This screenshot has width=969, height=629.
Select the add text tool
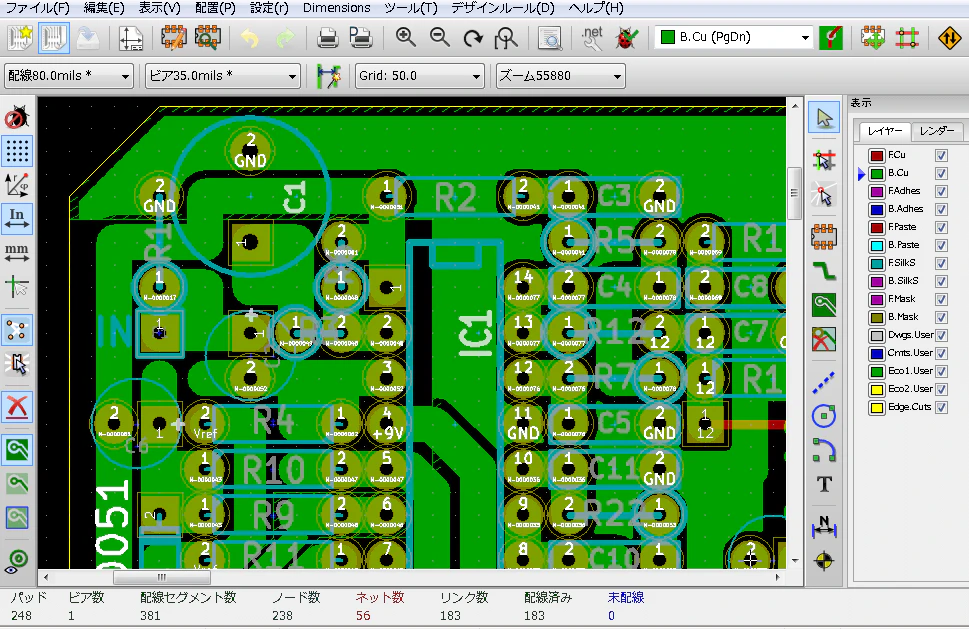click(x=824, y=483)
